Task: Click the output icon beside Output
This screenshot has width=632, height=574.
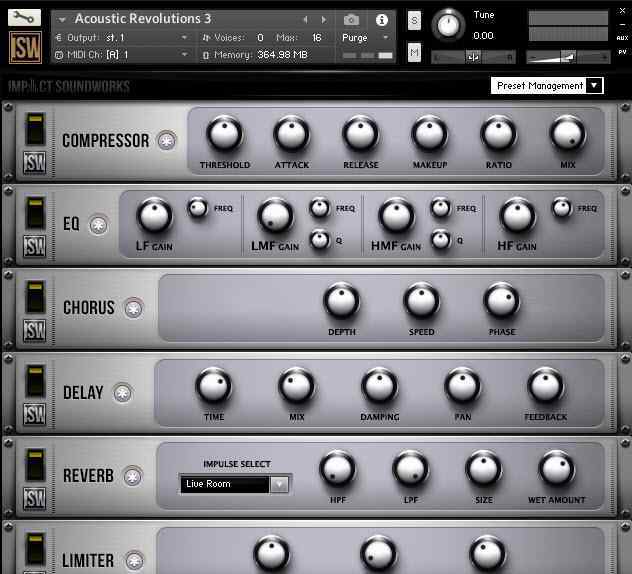Action: coord(59,38)
